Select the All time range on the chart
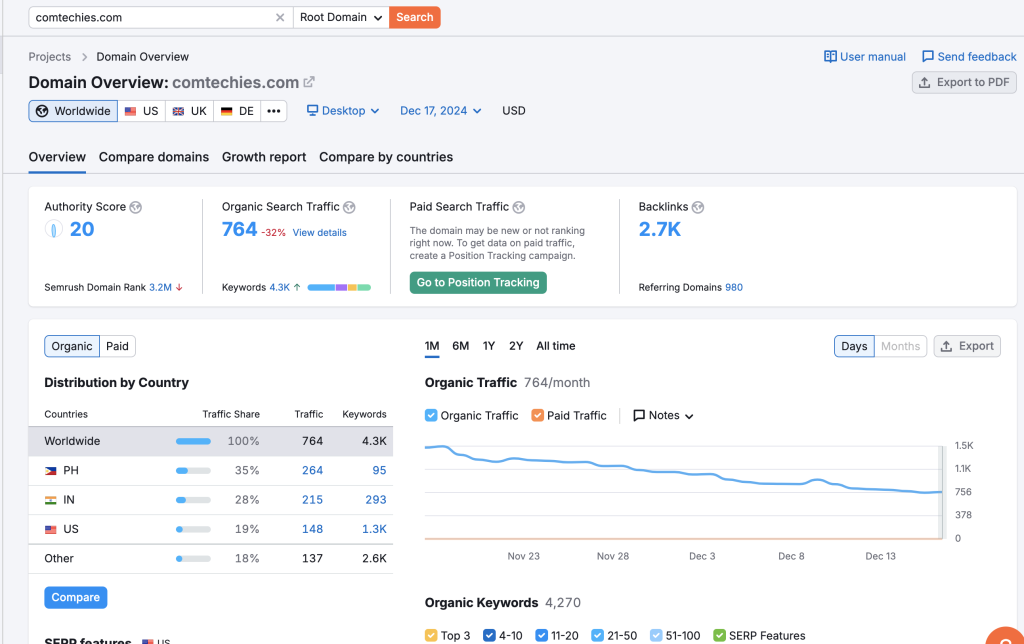Screen dimensions: 1024x644 pyautogui.click(x=555, y=345)
